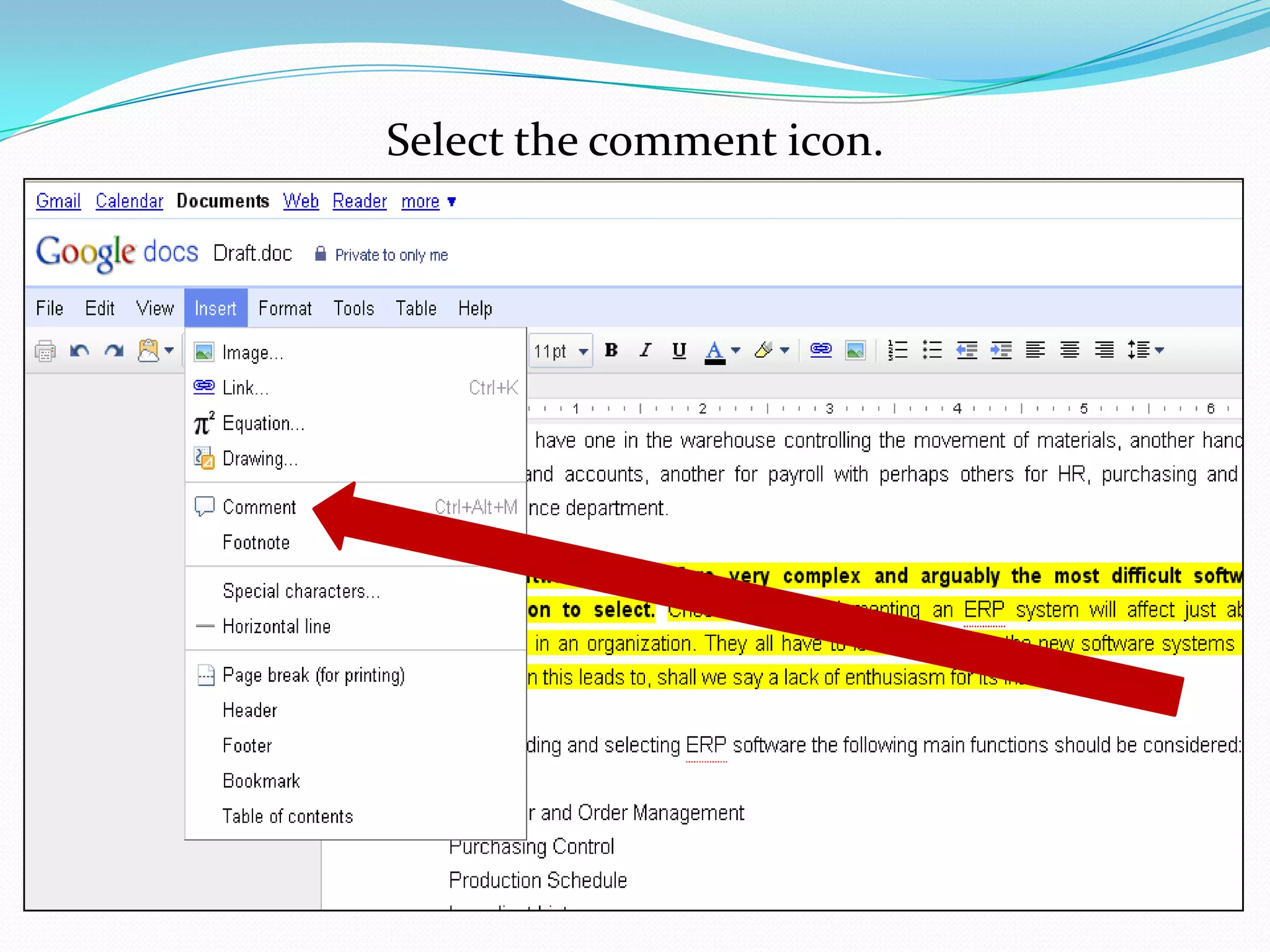Open the Web link
Screen dimensions: 1270x952
pos(301,201)
